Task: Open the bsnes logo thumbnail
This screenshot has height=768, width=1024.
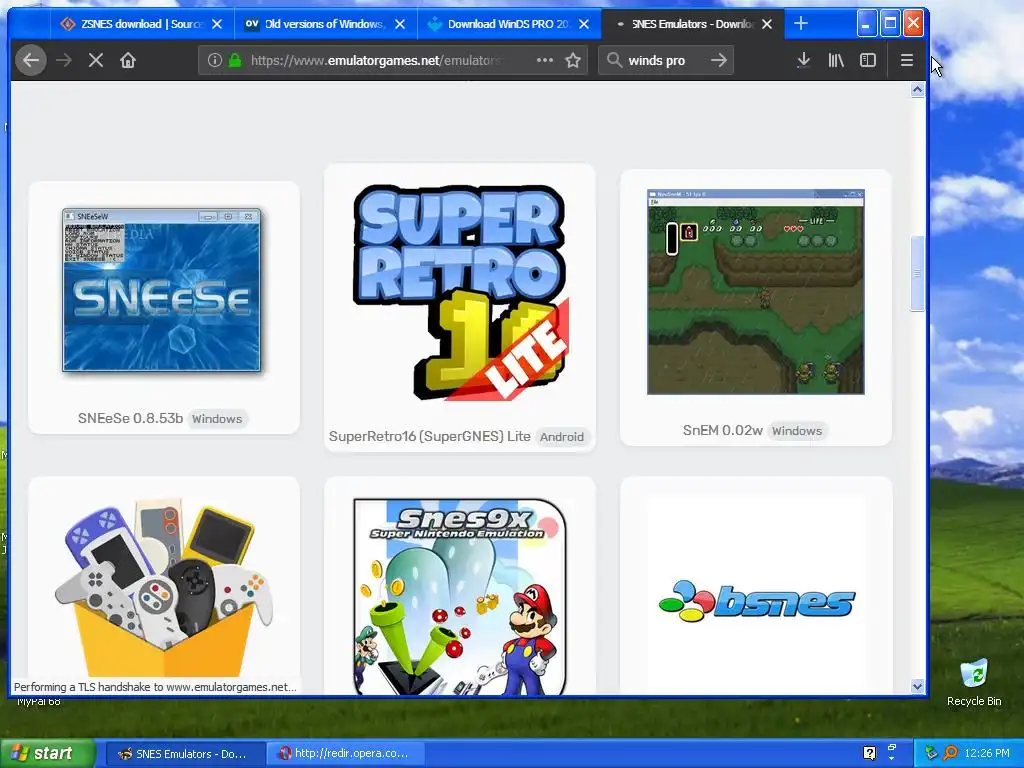Action: pos(756,600)
